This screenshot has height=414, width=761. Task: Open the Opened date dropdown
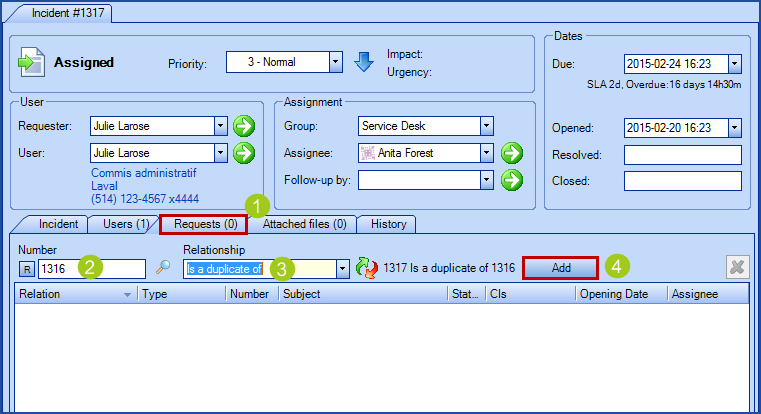(734, 128)
